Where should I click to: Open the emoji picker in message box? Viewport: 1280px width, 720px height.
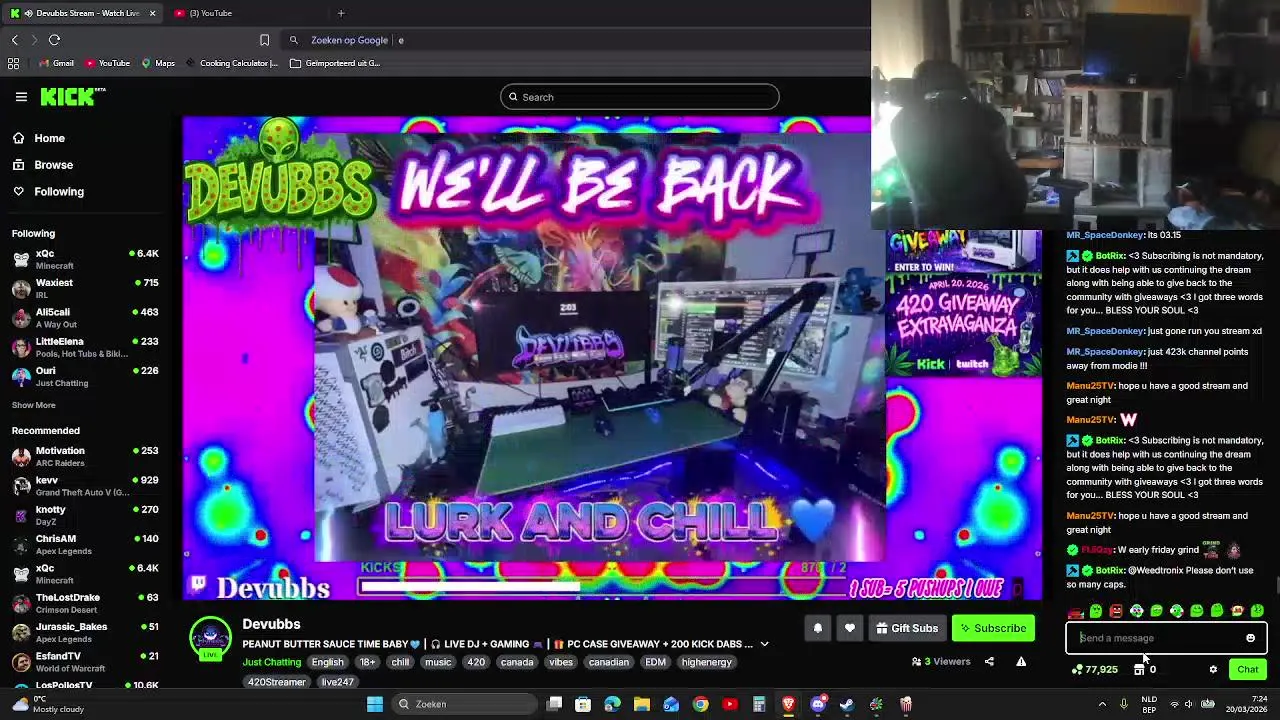1250,638
